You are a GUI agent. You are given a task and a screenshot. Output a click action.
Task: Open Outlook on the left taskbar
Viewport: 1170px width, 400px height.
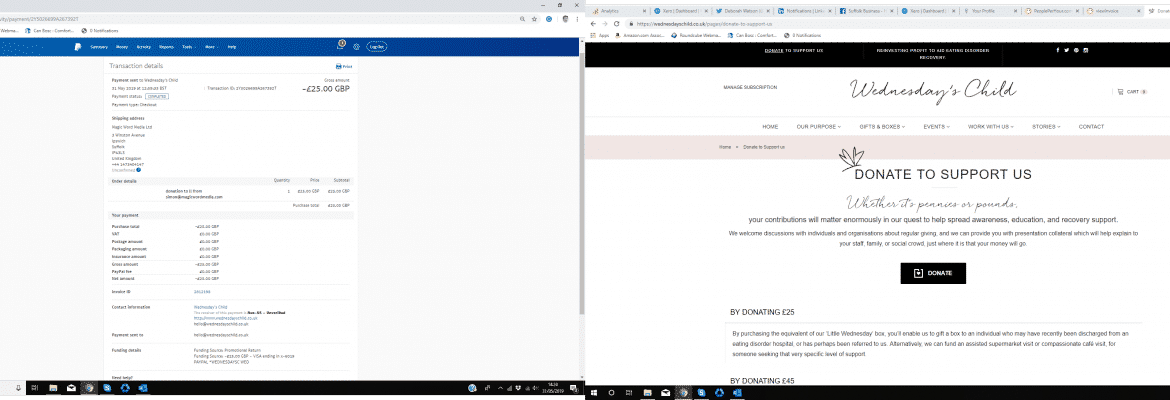point(143,388)
